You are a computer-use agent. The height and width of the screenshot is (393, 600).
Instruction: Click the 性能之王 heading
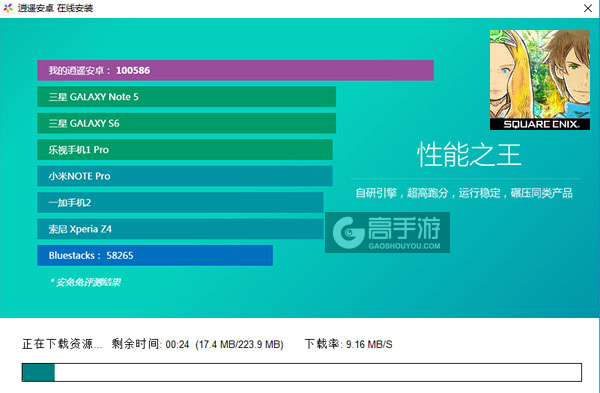[469, 155]
